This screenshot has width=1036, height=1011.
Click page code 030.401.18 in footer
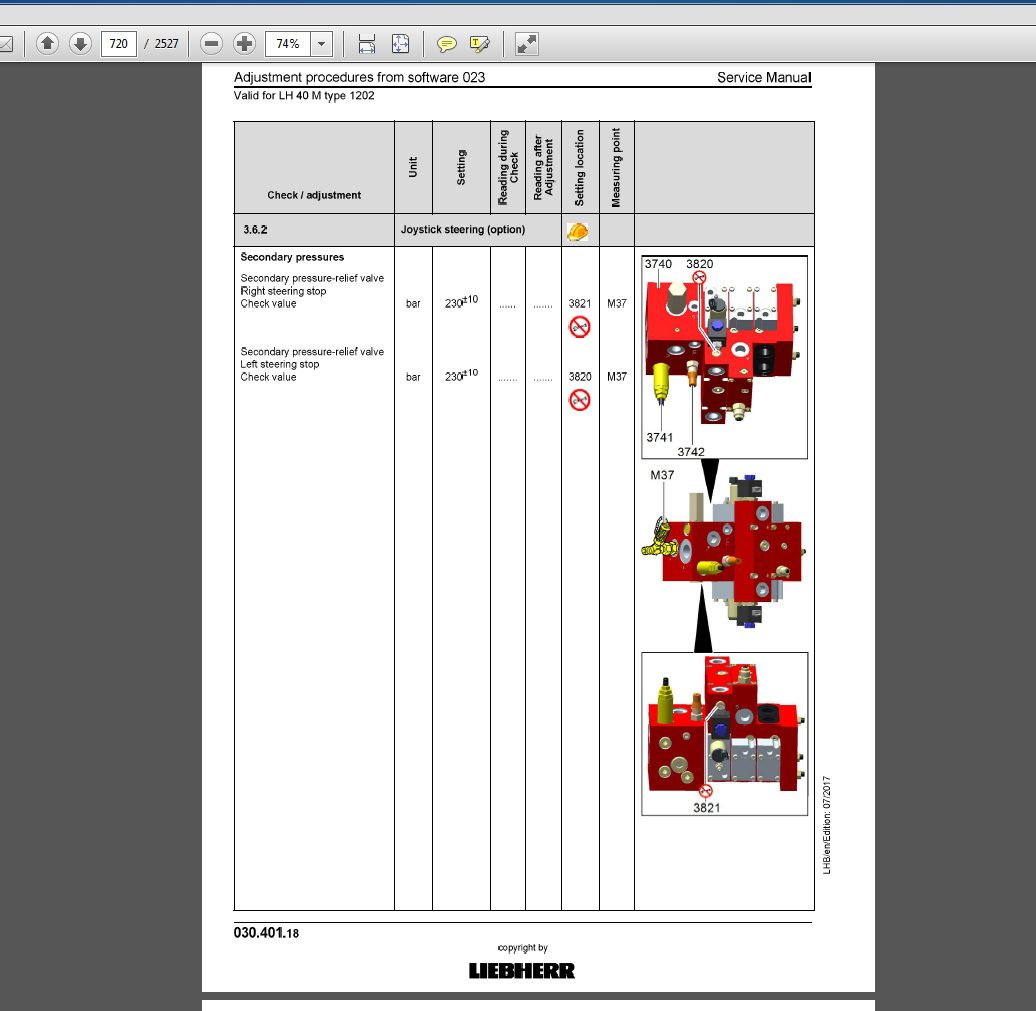[x=266, y=933]
